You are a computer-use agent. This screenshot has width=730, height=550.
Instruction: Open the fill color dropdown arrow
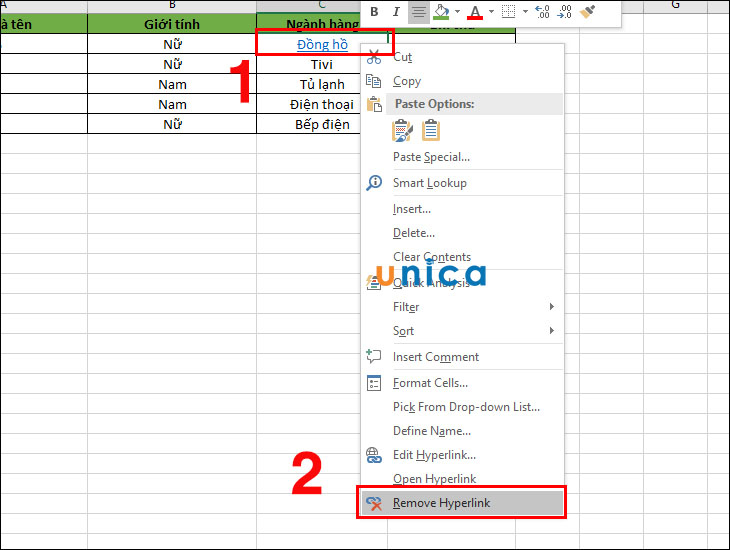pyautogui.click(x=457, y=12)
